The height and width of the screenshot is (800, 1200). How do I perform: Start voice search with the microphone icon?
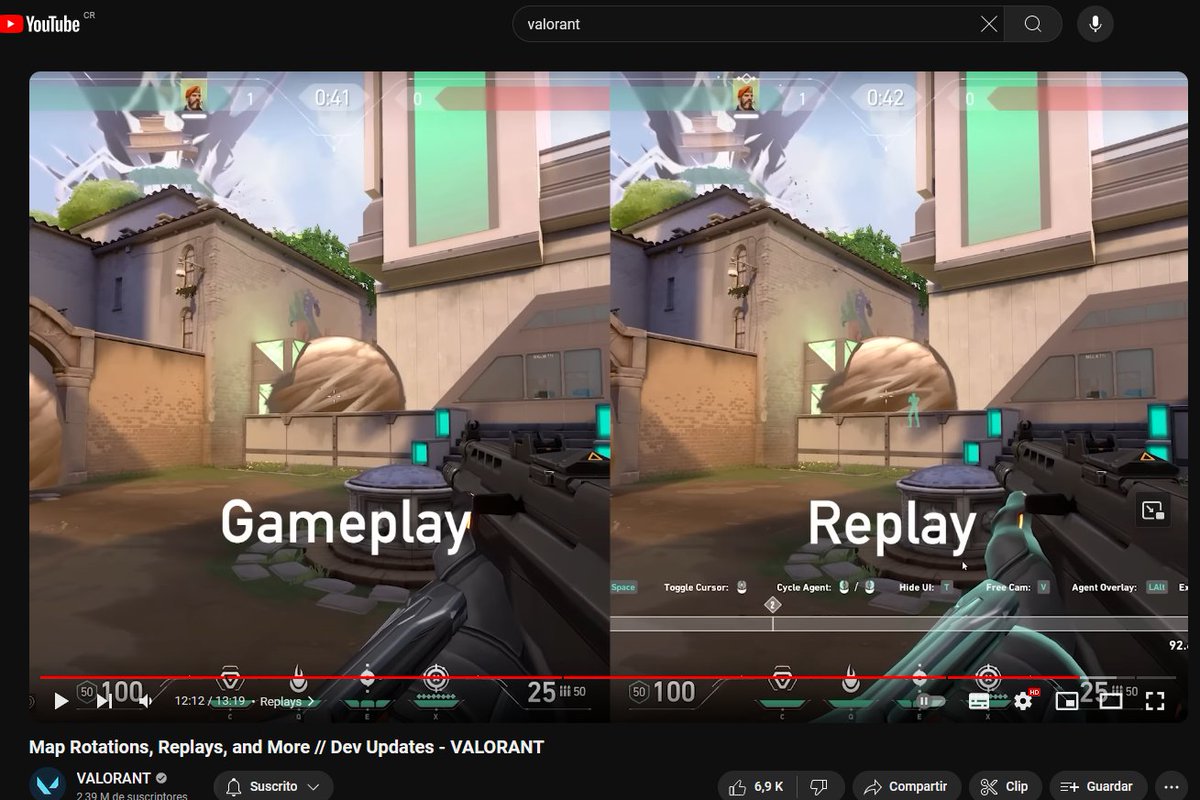click(1095, 24)
